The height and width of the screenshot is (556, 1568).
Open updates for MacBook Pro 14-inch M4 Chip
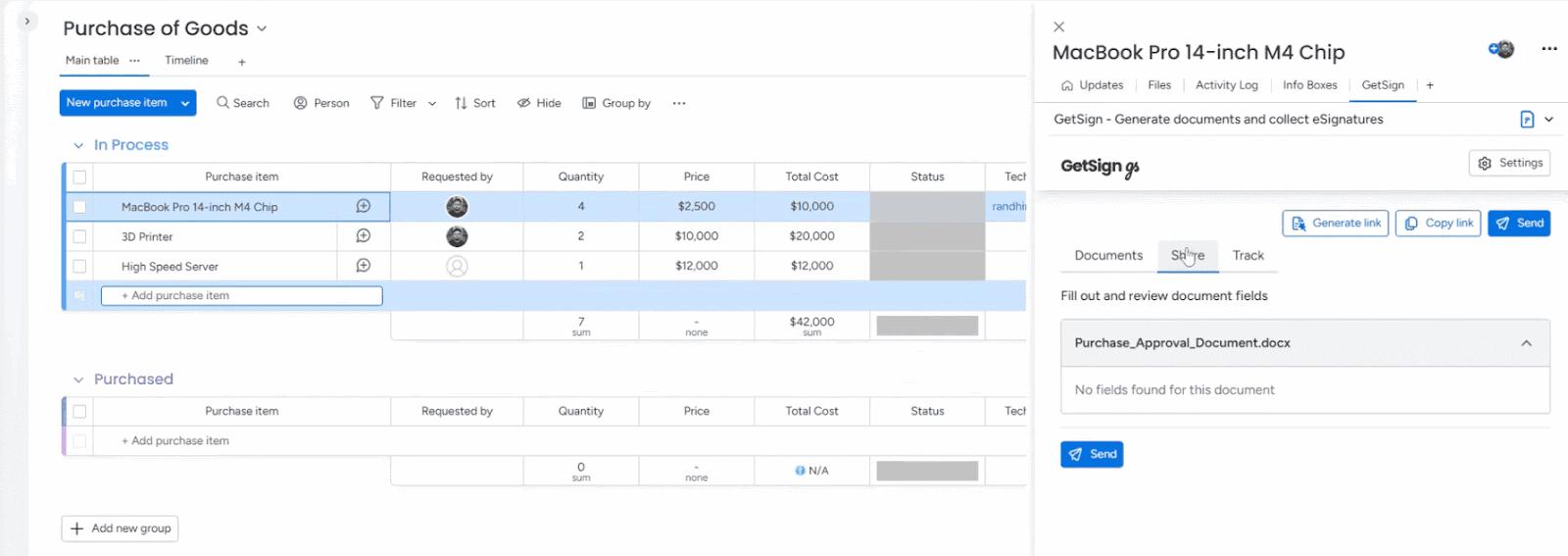(364, 206)
